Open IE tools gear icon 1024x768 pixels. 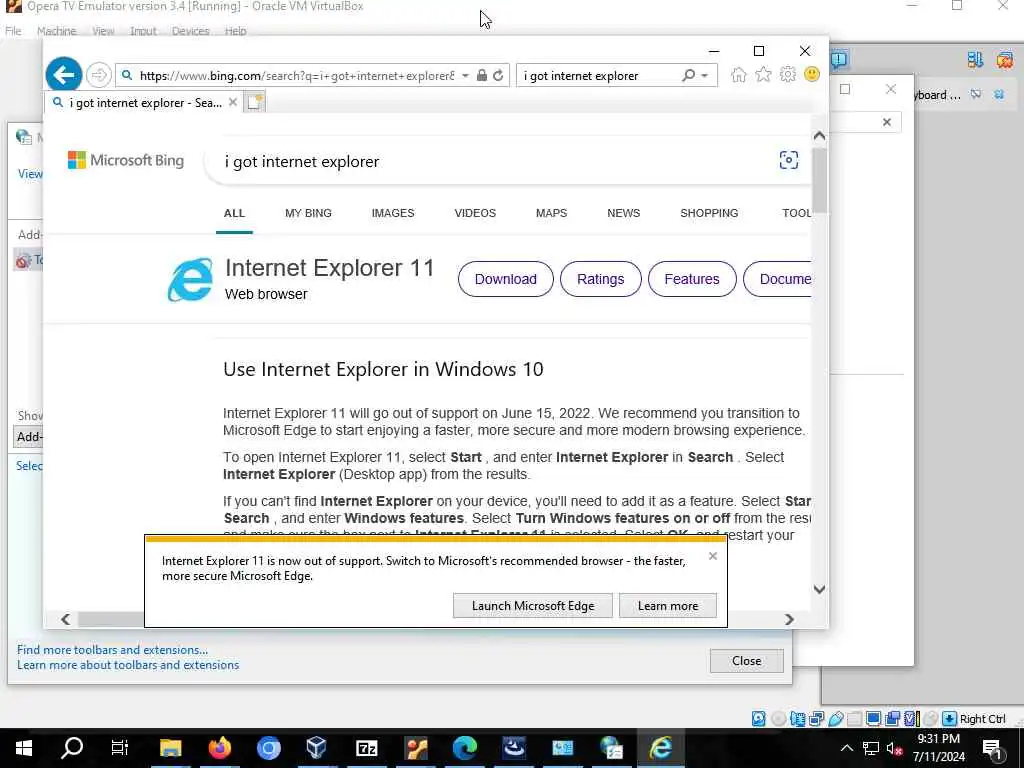pyautogui.click(x=788, y=74)
